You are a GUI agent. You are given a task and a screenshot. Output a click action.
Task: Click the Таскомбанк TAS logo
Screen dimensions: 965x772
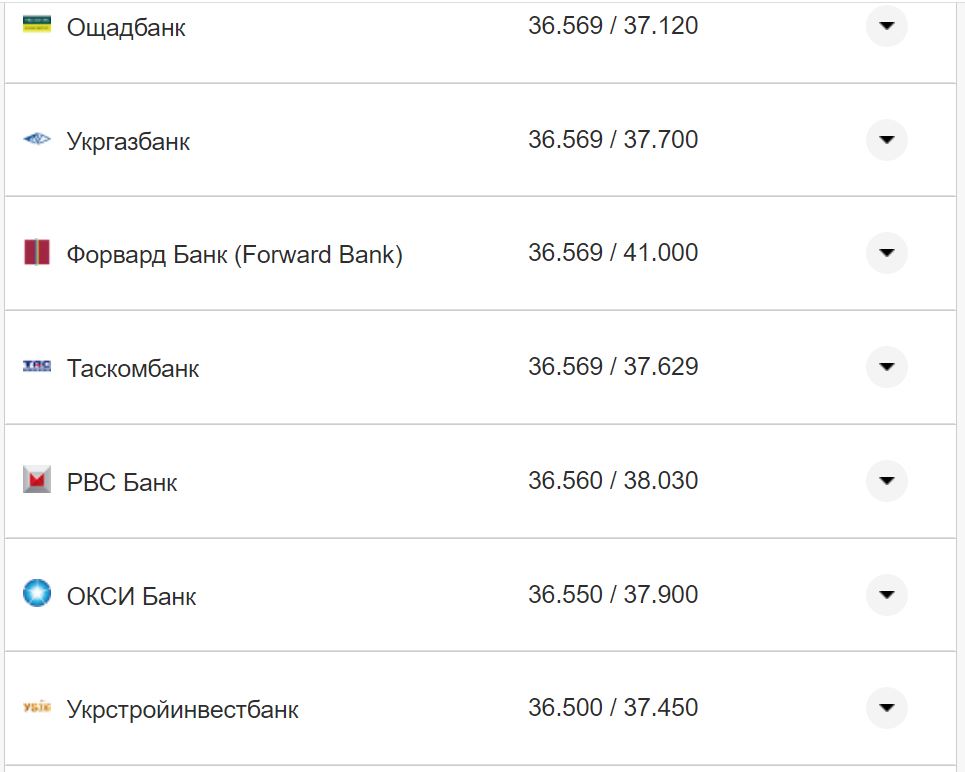coord(37,367)
